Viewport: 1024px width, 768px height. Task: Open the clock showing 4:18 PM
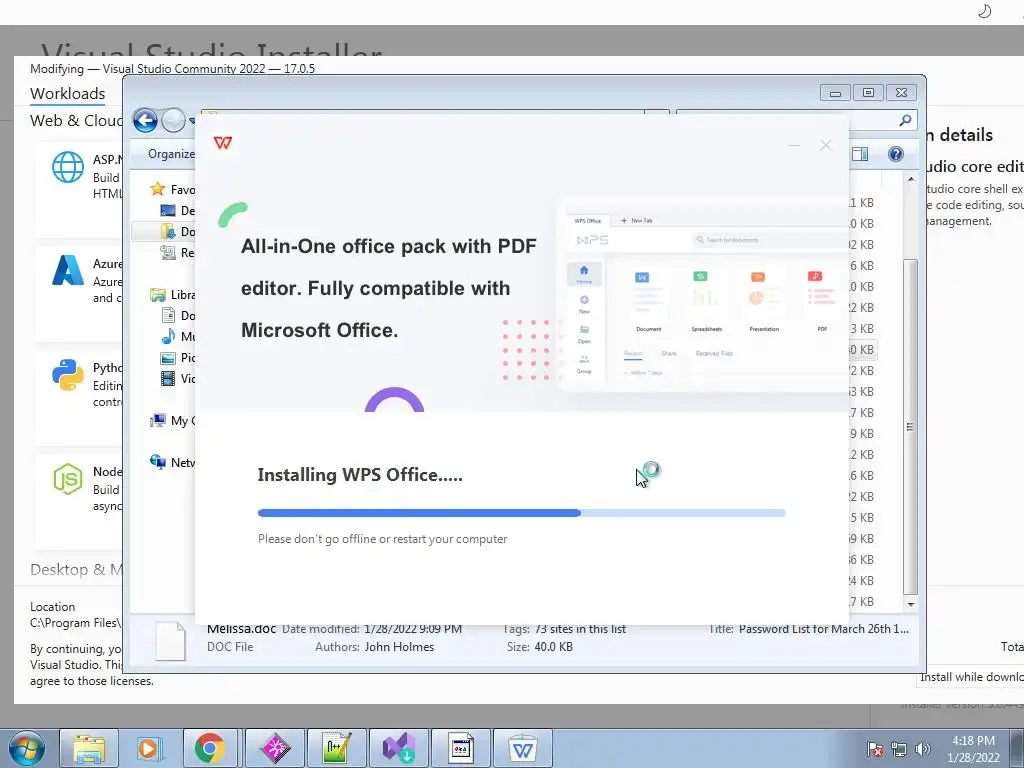(973, 749)
